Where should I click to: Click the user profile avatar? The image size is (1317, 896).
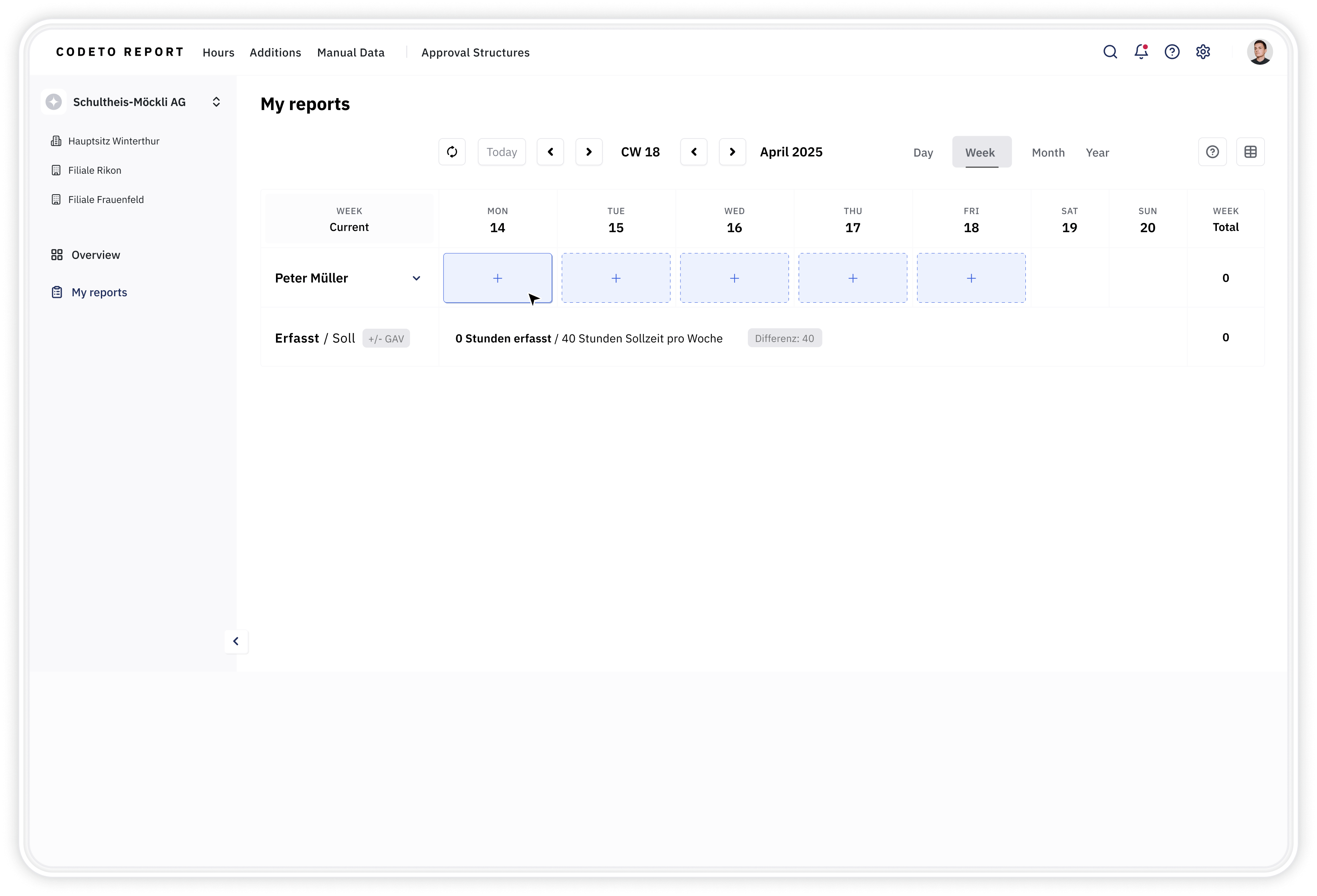1259,52
